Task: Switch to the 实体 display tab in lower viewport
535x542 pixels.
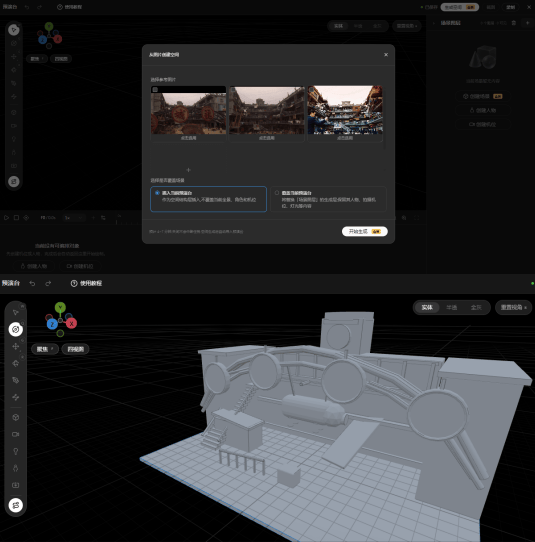Action: [x=427, y=307]
